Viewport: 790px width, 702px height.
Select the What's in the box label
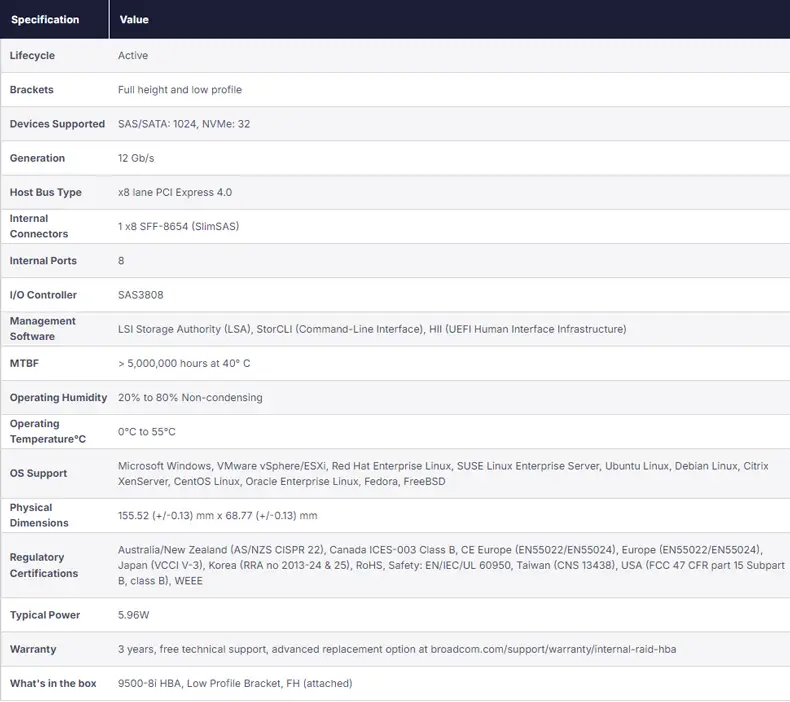coord(53,683)
